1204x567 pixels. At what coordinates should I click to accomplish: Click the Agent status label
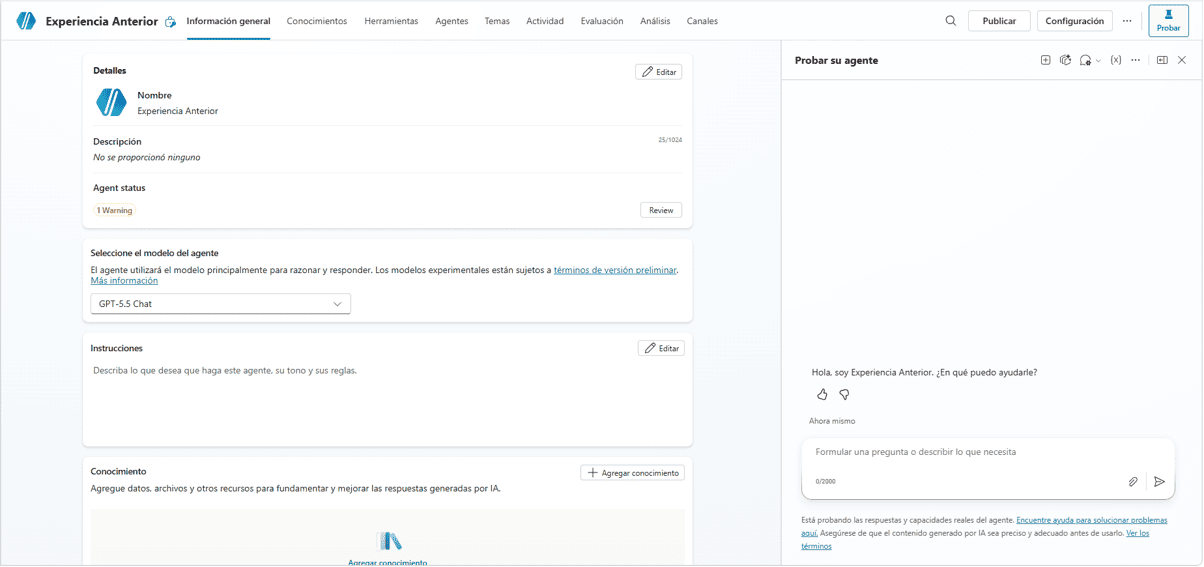click(119, 188)
